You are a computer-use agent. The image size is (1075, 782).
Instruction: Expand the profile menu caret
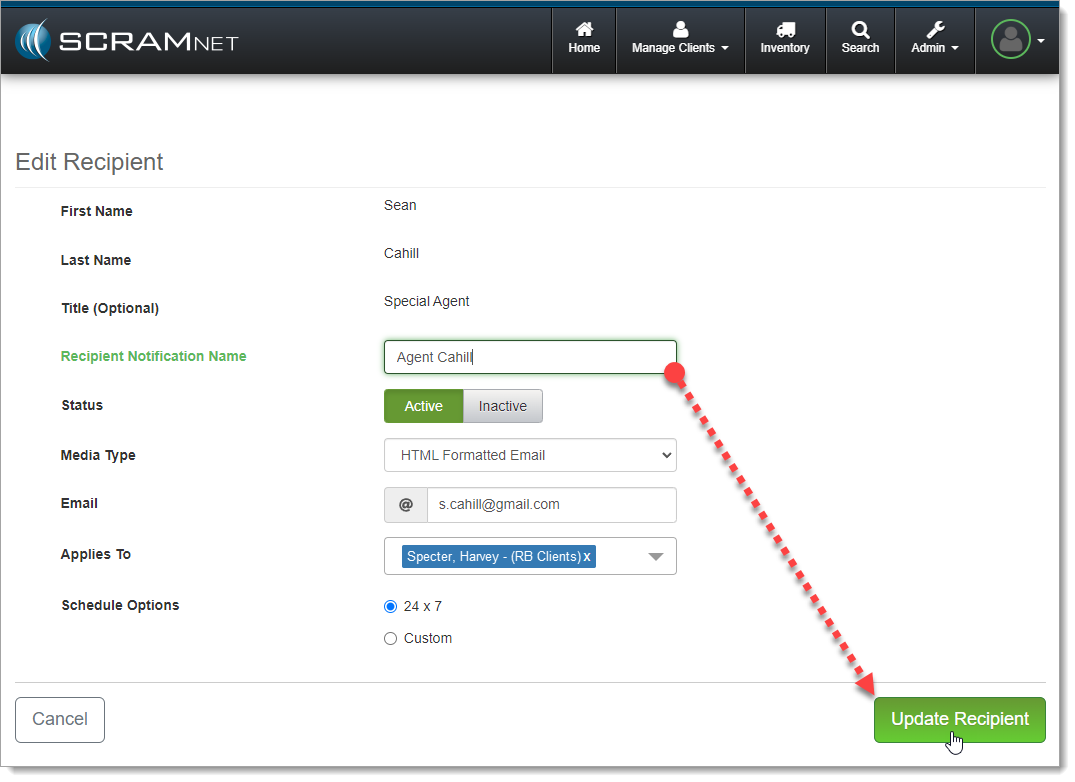[x=1041, y=41]
